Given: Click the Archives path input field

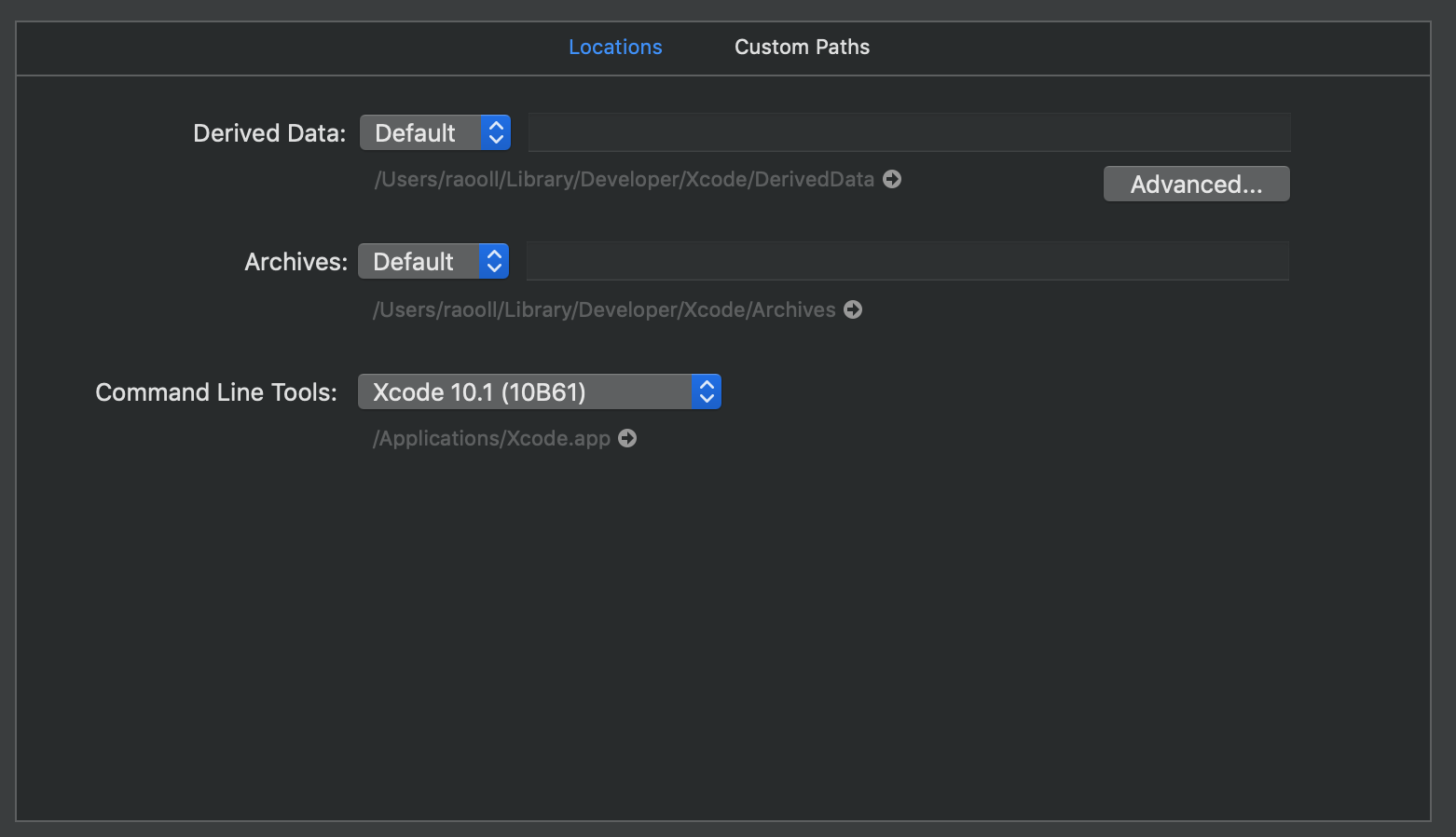Looking at the screenshot, I should point(908,261).
